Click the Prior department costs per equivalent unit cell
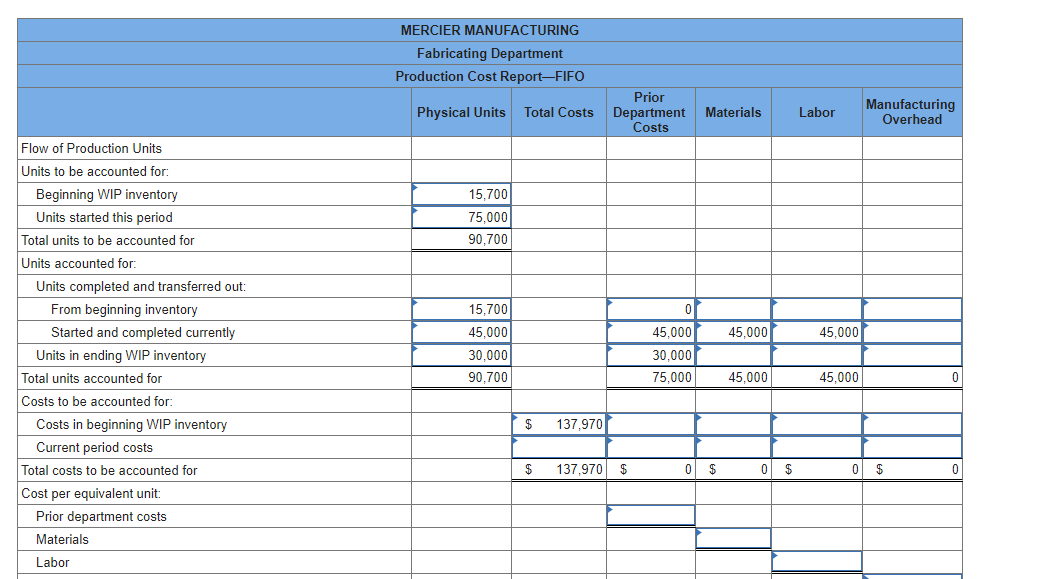Image resolution: width=1042 pixels, height=579 pixels. pos(650,515)
